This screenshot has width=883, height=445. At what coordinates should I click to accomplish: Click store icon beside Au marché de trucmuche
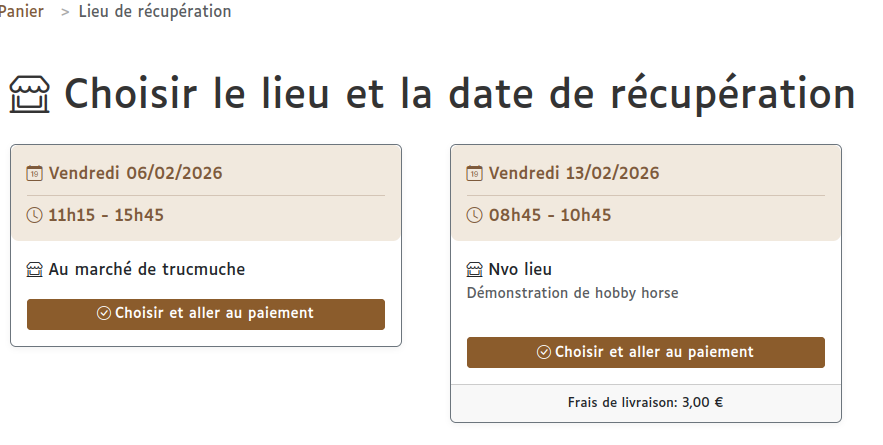[35, 269]
